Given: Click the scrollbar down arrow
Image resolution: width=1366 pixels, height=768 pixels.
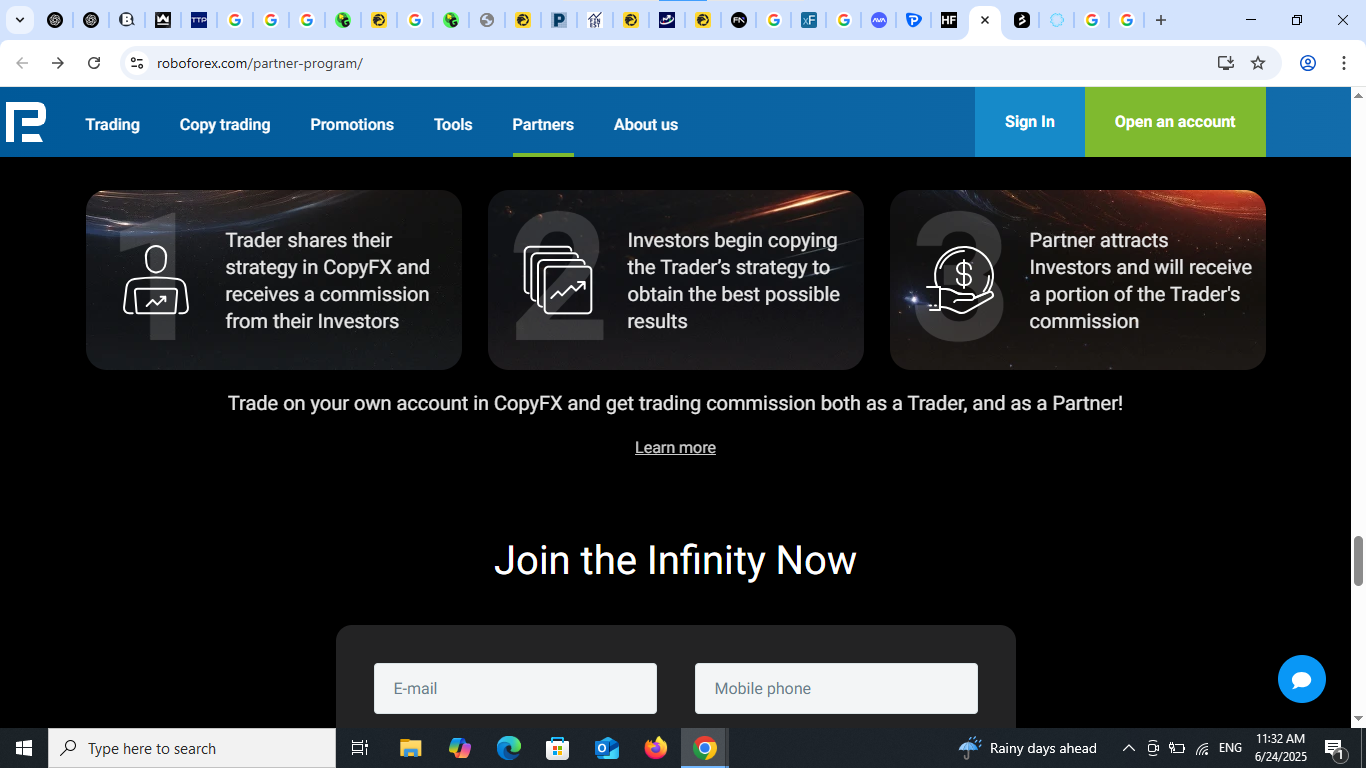Looking at the screenshot, I should [1358, 719].
